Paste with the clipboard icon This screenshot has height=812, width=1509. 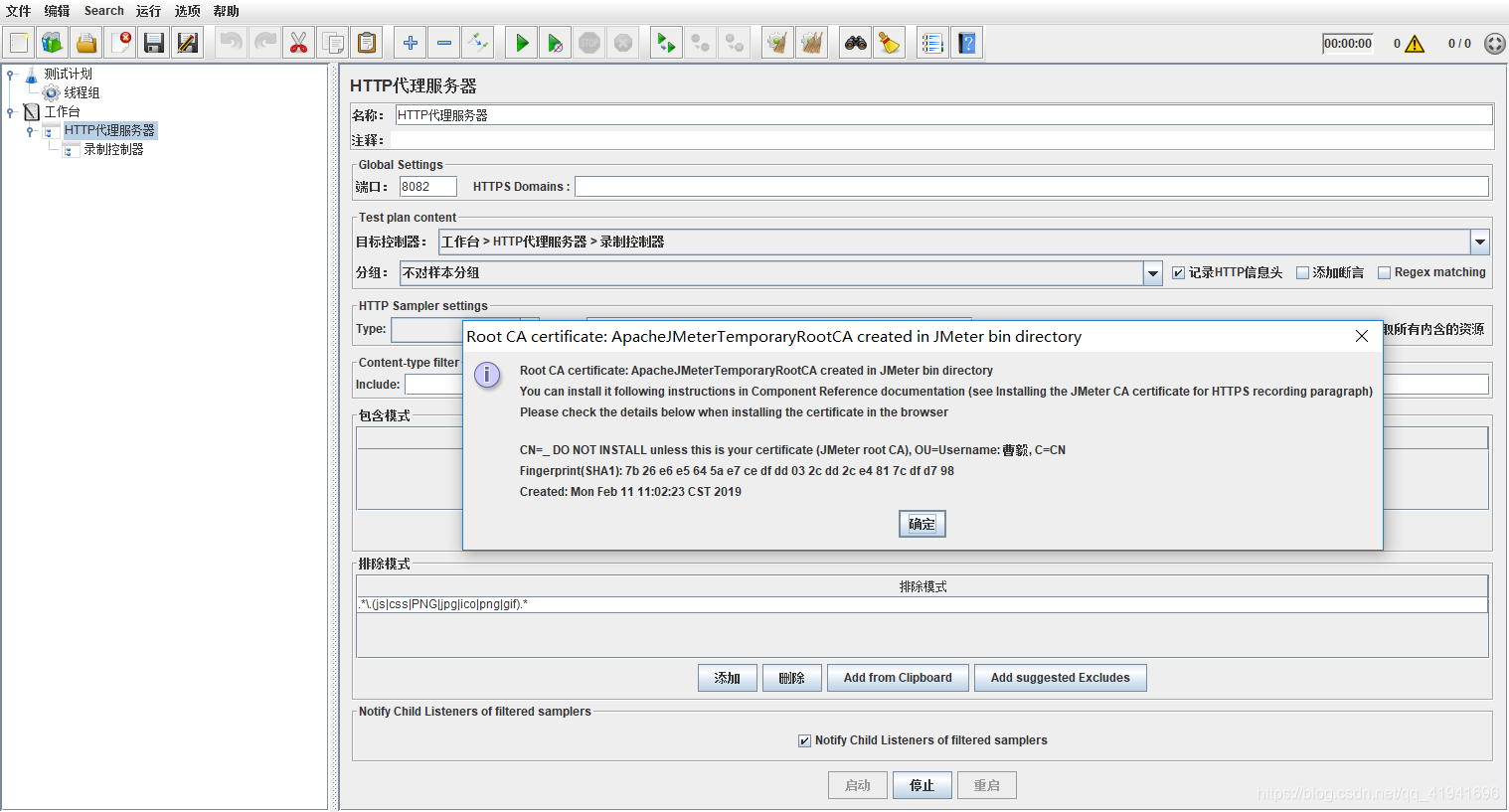pos(367,43)
